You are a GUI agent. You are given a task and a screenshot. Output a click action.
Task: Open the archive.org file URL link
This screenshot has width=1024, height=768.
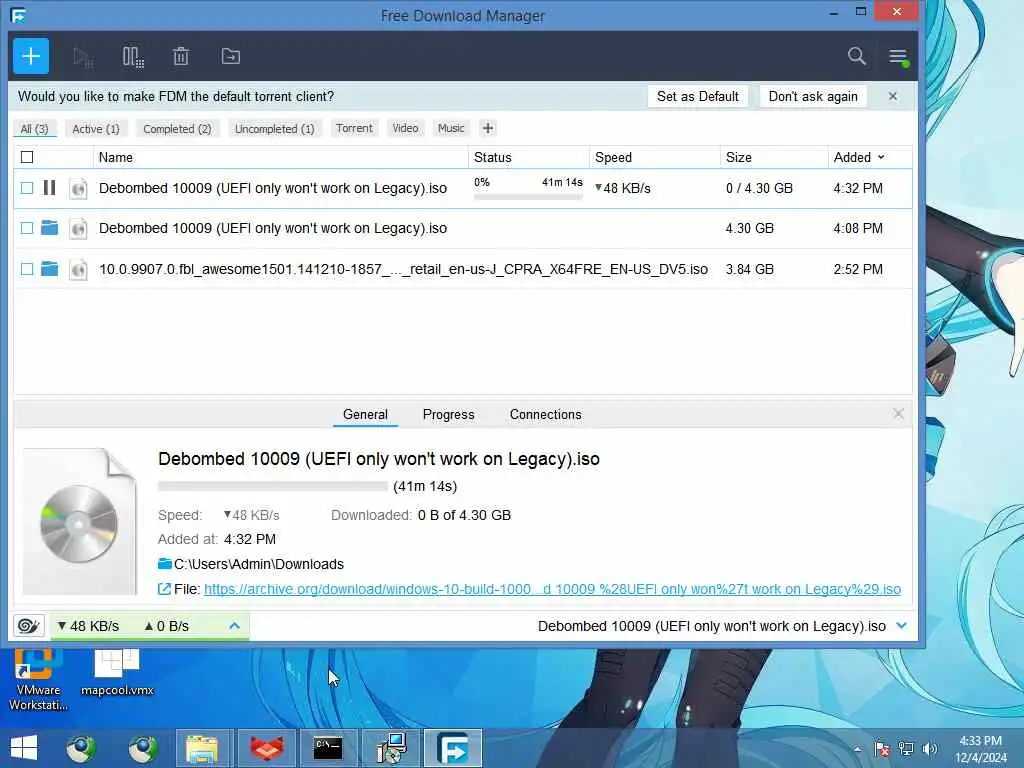[x=552, y=589]
